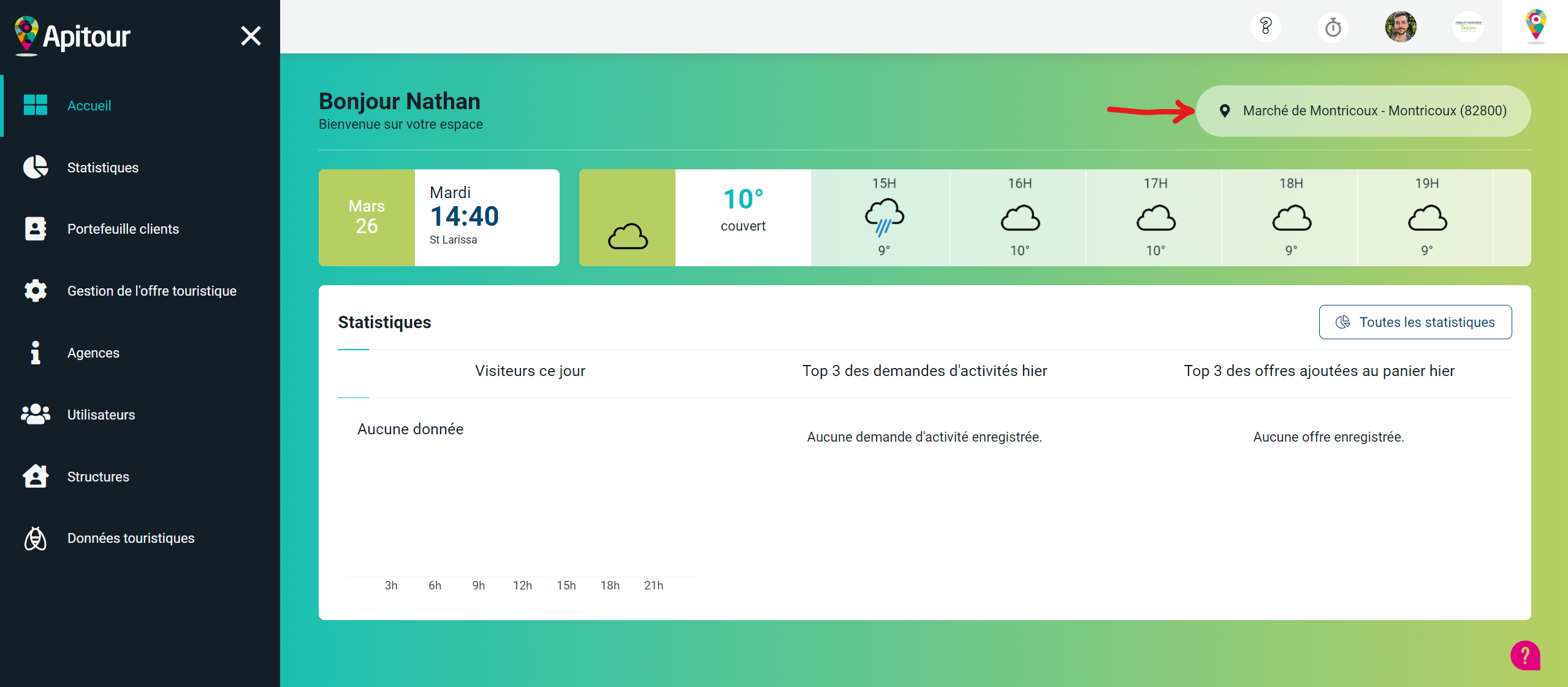The height and width of the screenshot is (687, 1568).
Task: Click the Apitour logo in the sidebar
Action: point(72,36)
